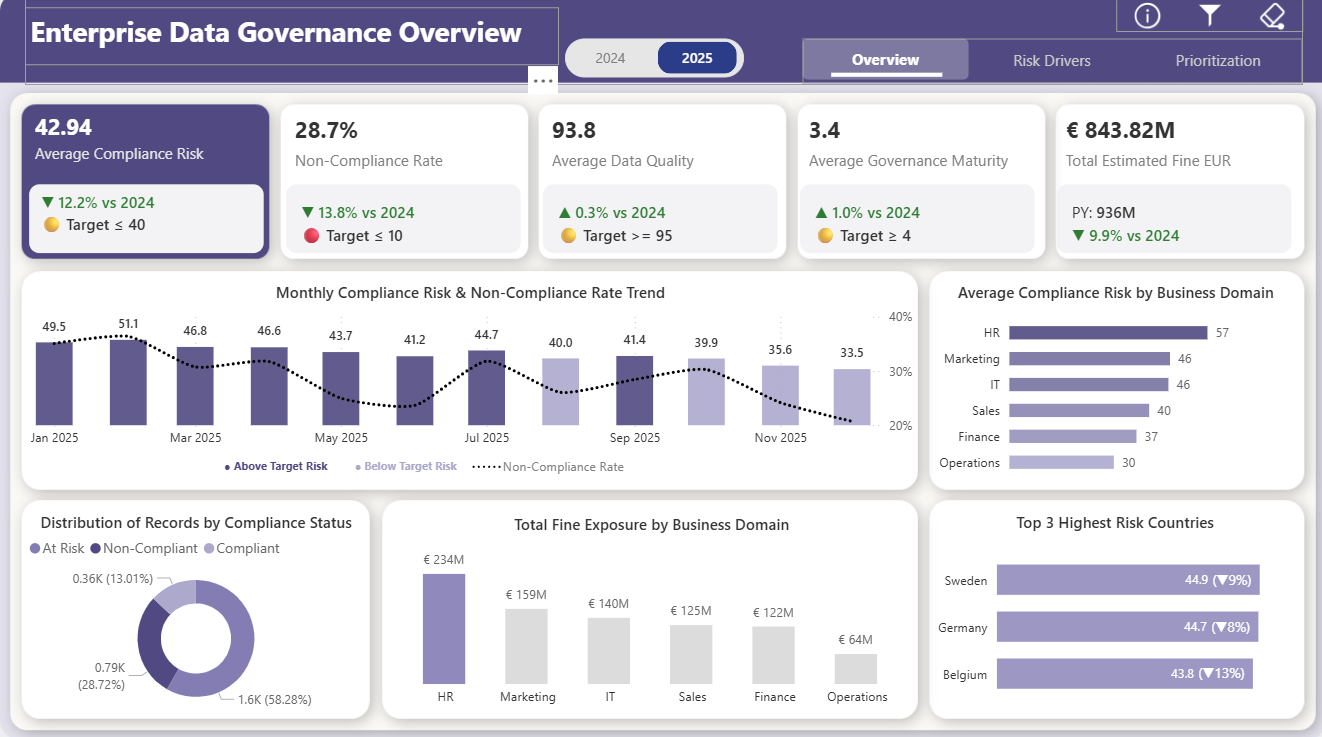The width and height of the screenshot is (1322, 737).
Task: Keep 2025 selected on the year switch
Action: point(697,57)
